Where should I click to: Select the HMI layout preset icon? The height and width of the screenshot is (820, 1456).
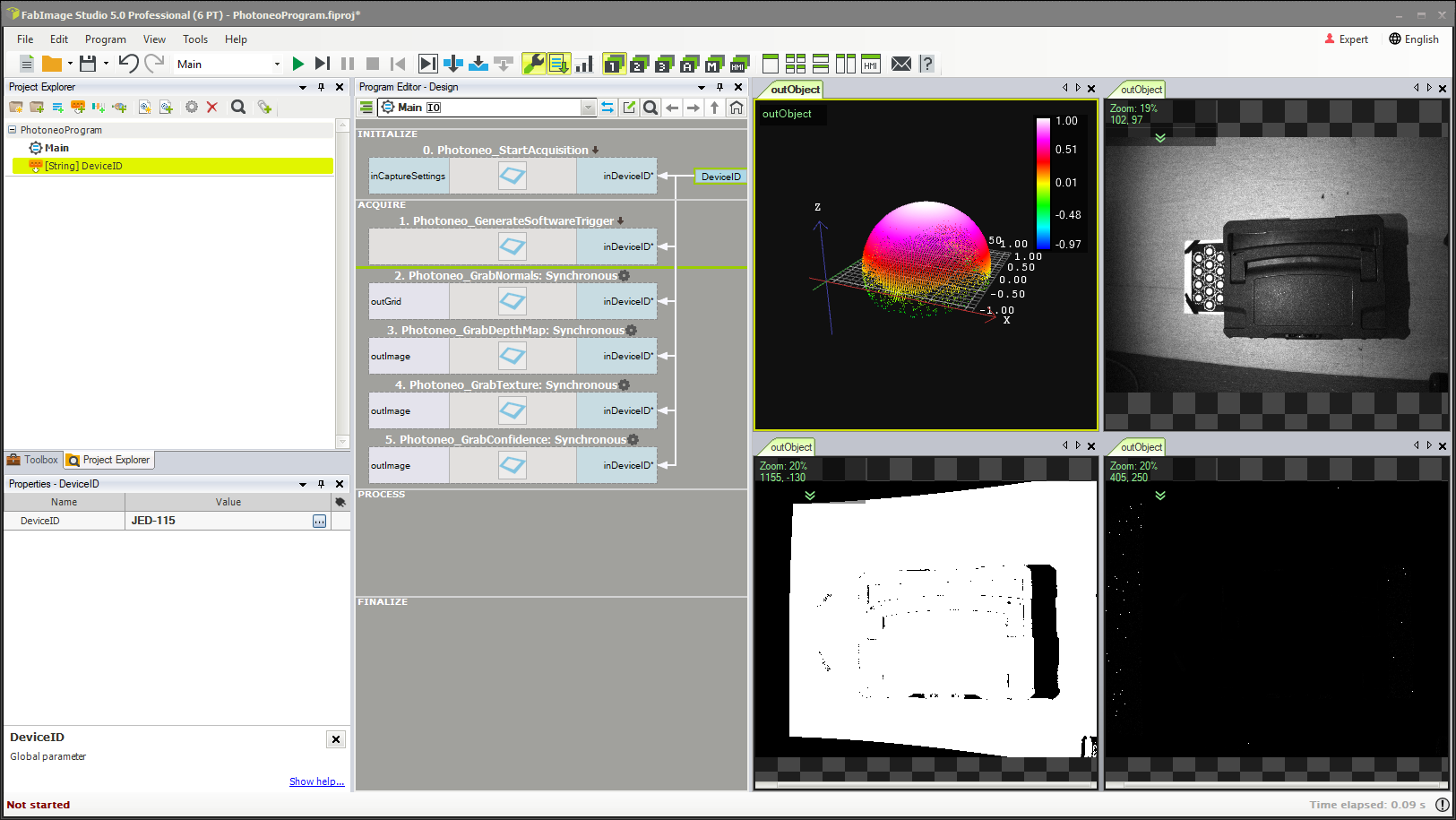point(739,64)
